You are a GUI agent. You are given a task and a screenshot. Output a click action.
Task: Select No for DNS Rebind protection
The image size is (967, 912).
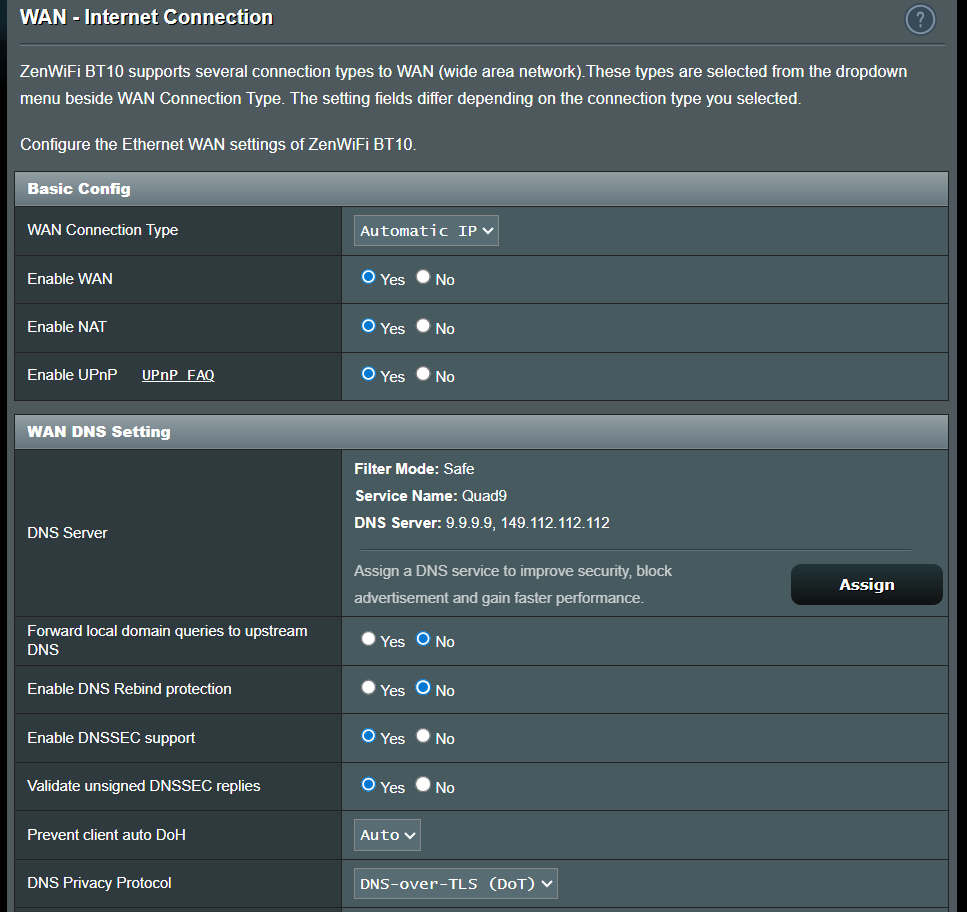click(423, 688)
